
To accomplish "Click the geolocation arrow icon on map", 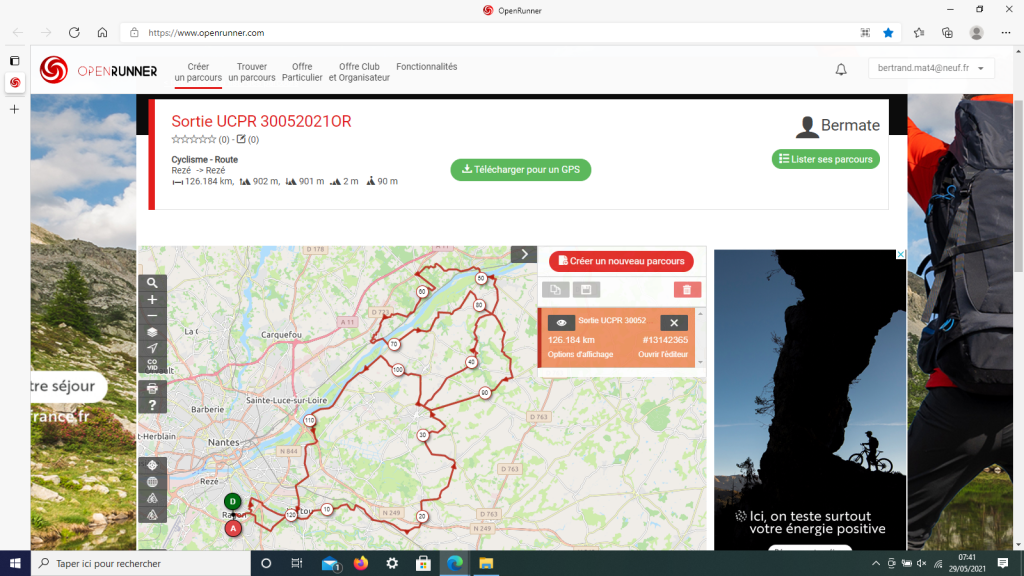I will 152,348.
